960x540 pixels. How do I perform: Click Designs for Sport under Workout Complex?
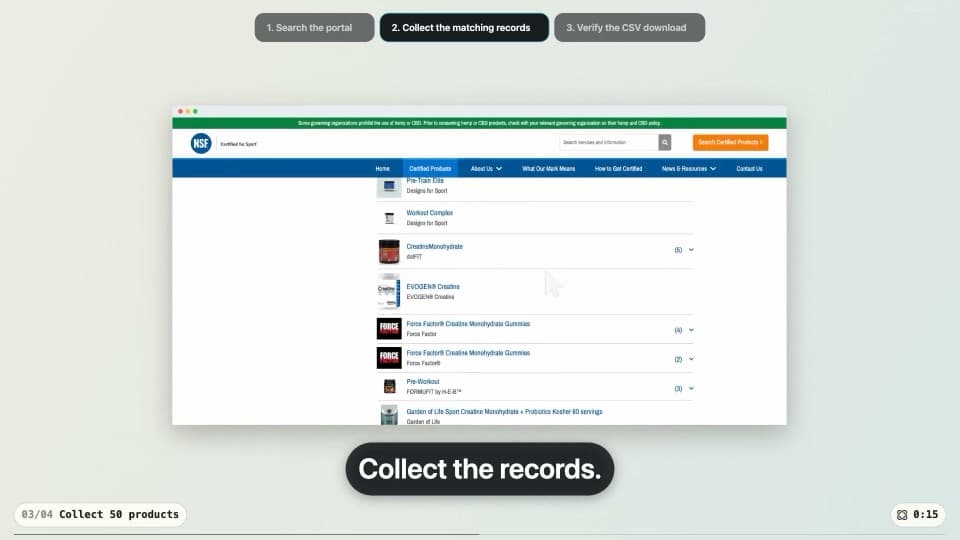pos(427,223)
